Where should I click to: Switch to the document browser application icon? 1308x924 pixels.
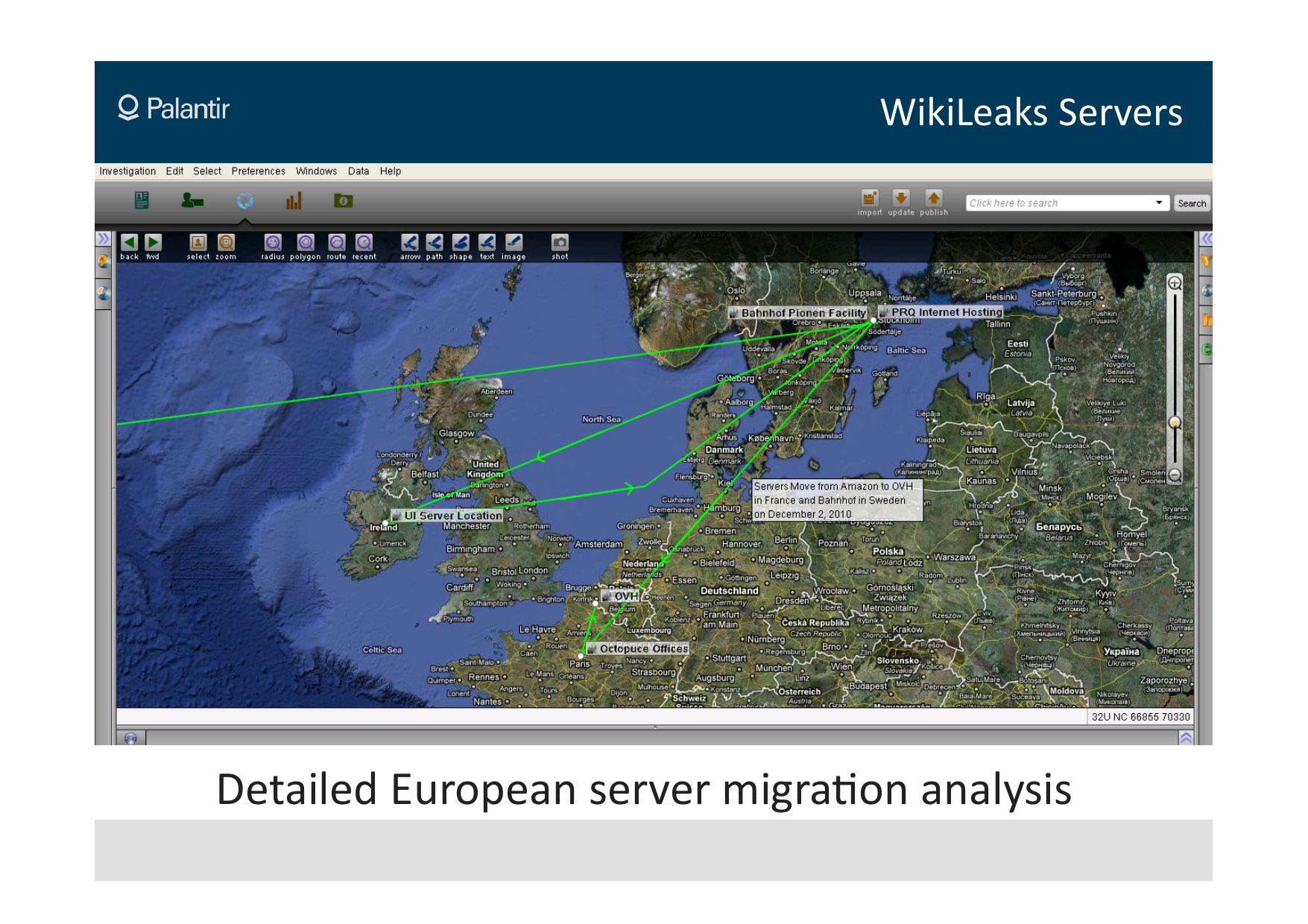pyautogui.click(x=142, y=200)
